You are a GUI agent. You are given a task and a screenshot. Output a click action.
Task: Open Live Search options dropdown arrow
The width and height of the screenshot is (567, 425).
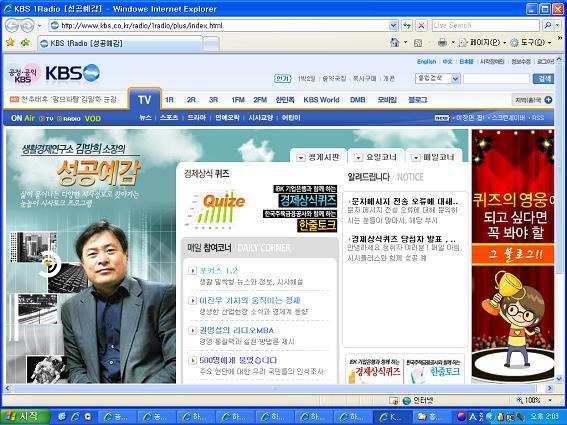coord(558,25)
